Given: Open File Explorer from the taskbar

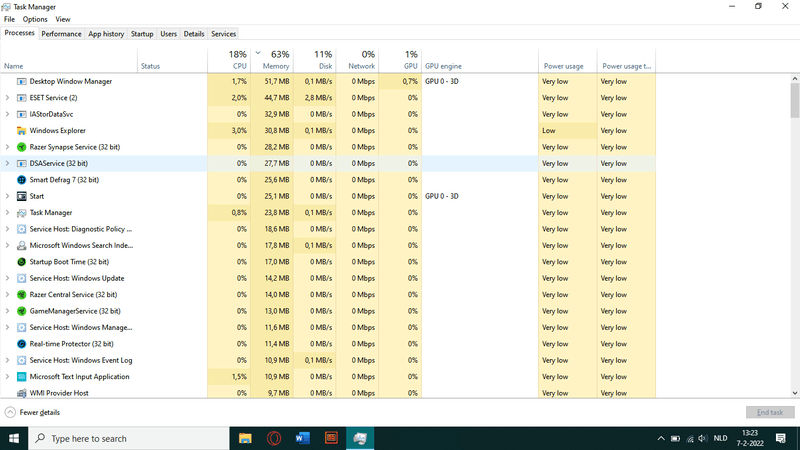Looking at the screenshot, I should coord(245,438).
